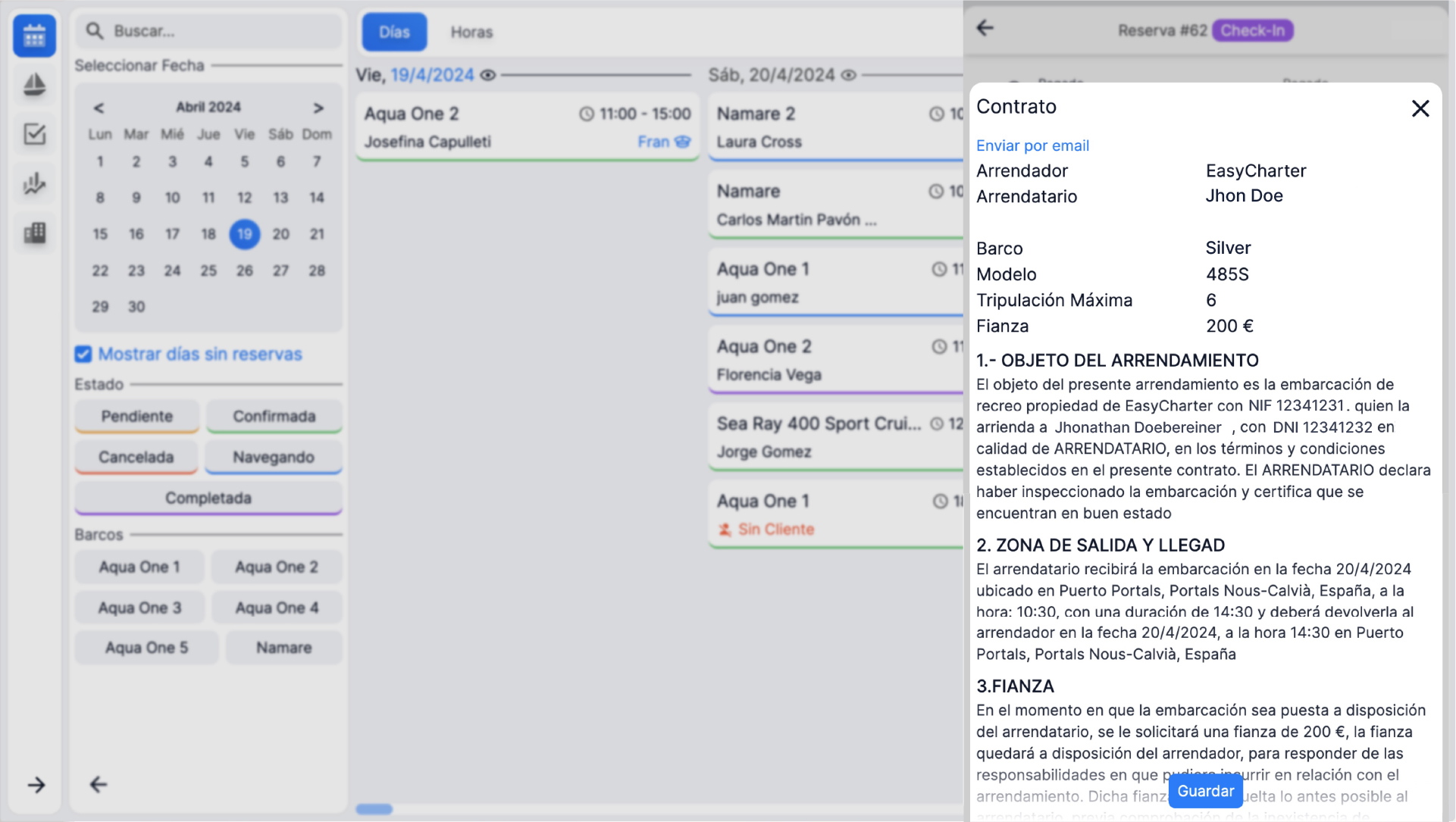Viewport: 1456px width, 822px height.
Task: Open Sea Ray 400 Jorge Gomez booking
Action: click(836, 437)
